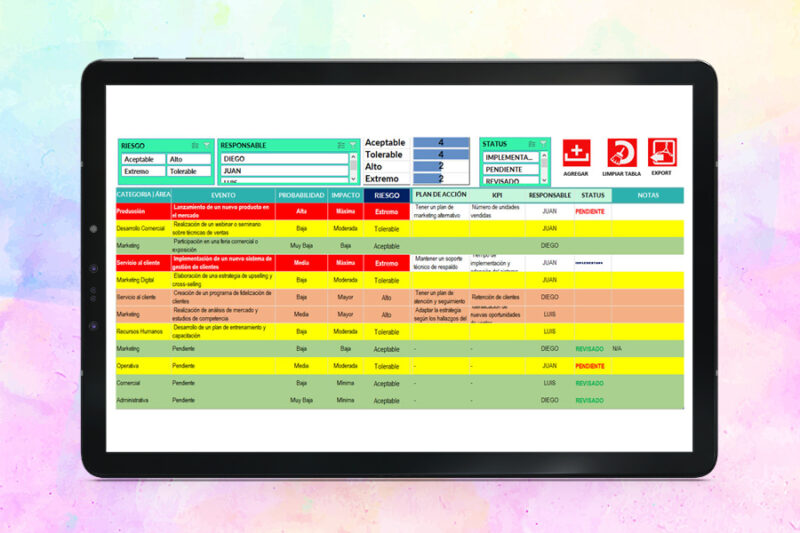Enable multi-select in the STATUS slicer
The height and width of the screenshot is (533, 800).
[x=532, y=144]
